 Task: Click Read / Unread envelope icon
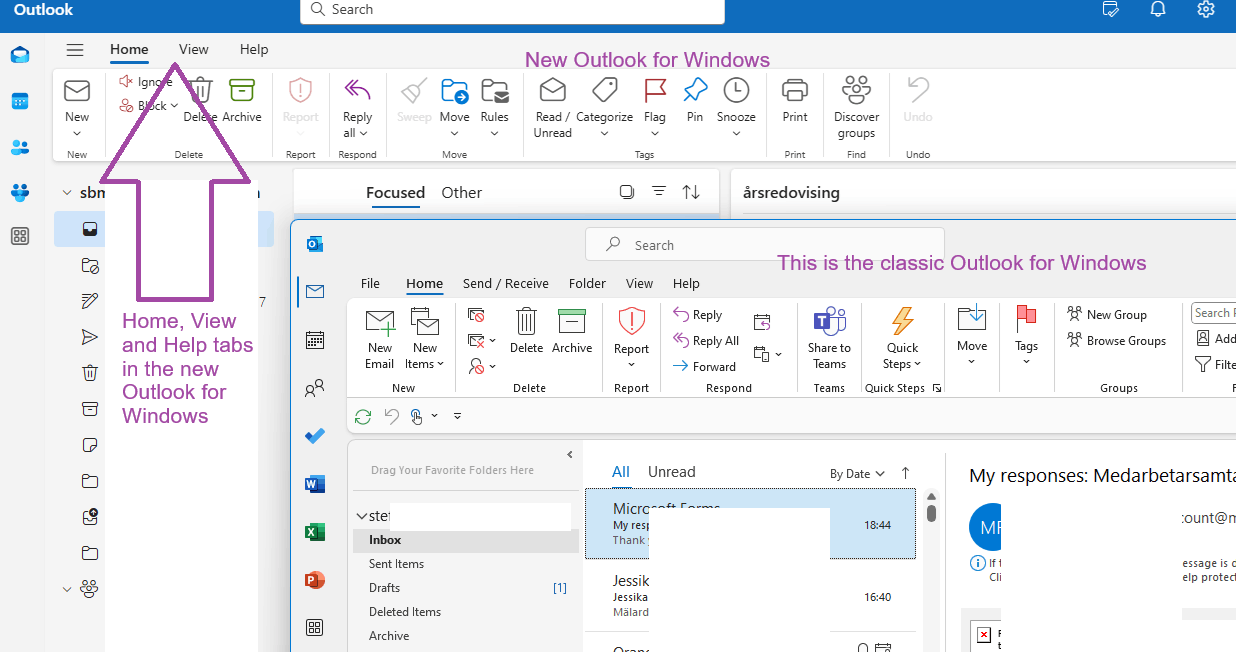(x=553, y=91)
